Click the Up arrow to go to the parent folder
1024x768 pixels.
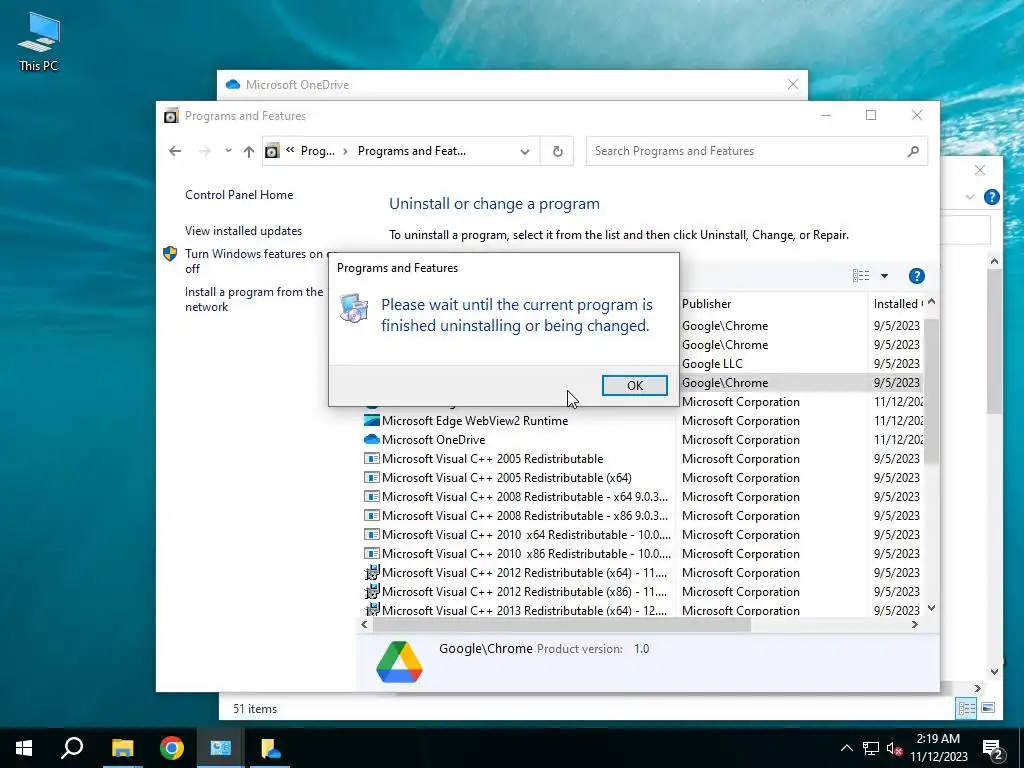249,152
